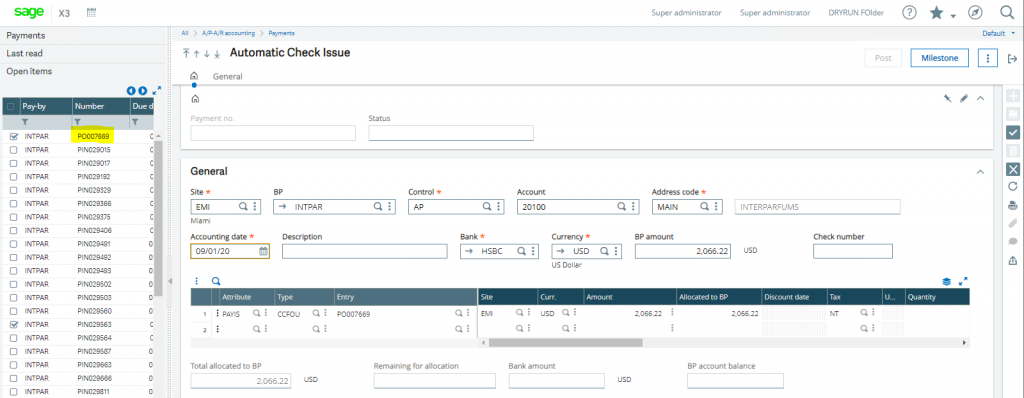This screenshot has width=1024, height=398.
Task: Click the search magnifier in header
Action: coord(1007,12)
